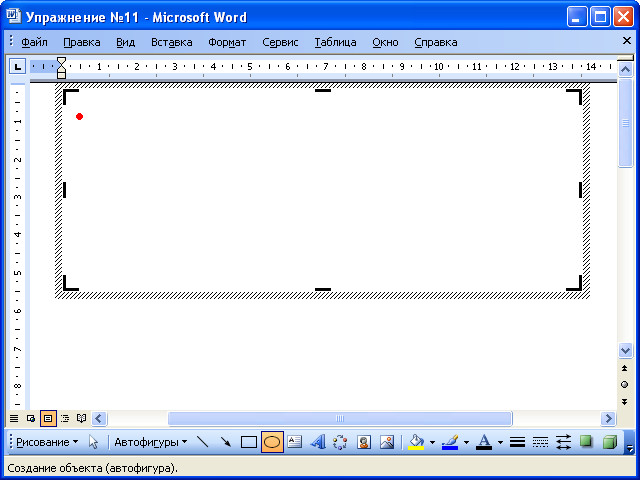The height and width of the screenshot is (480, 640).
Task: Insert a text box (Надпись)
Action: click(295, 442)
